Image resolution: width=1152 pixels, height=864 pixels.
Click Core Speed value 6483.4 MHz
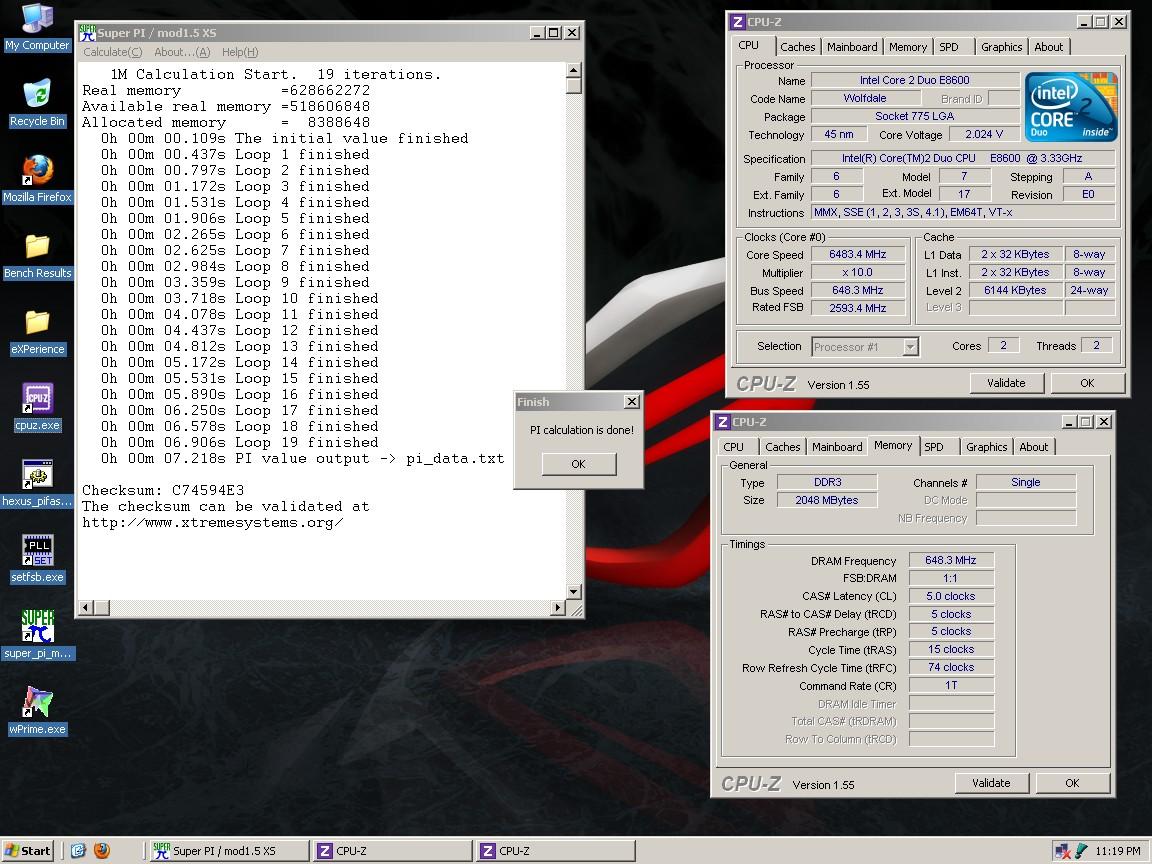point(857,254)
